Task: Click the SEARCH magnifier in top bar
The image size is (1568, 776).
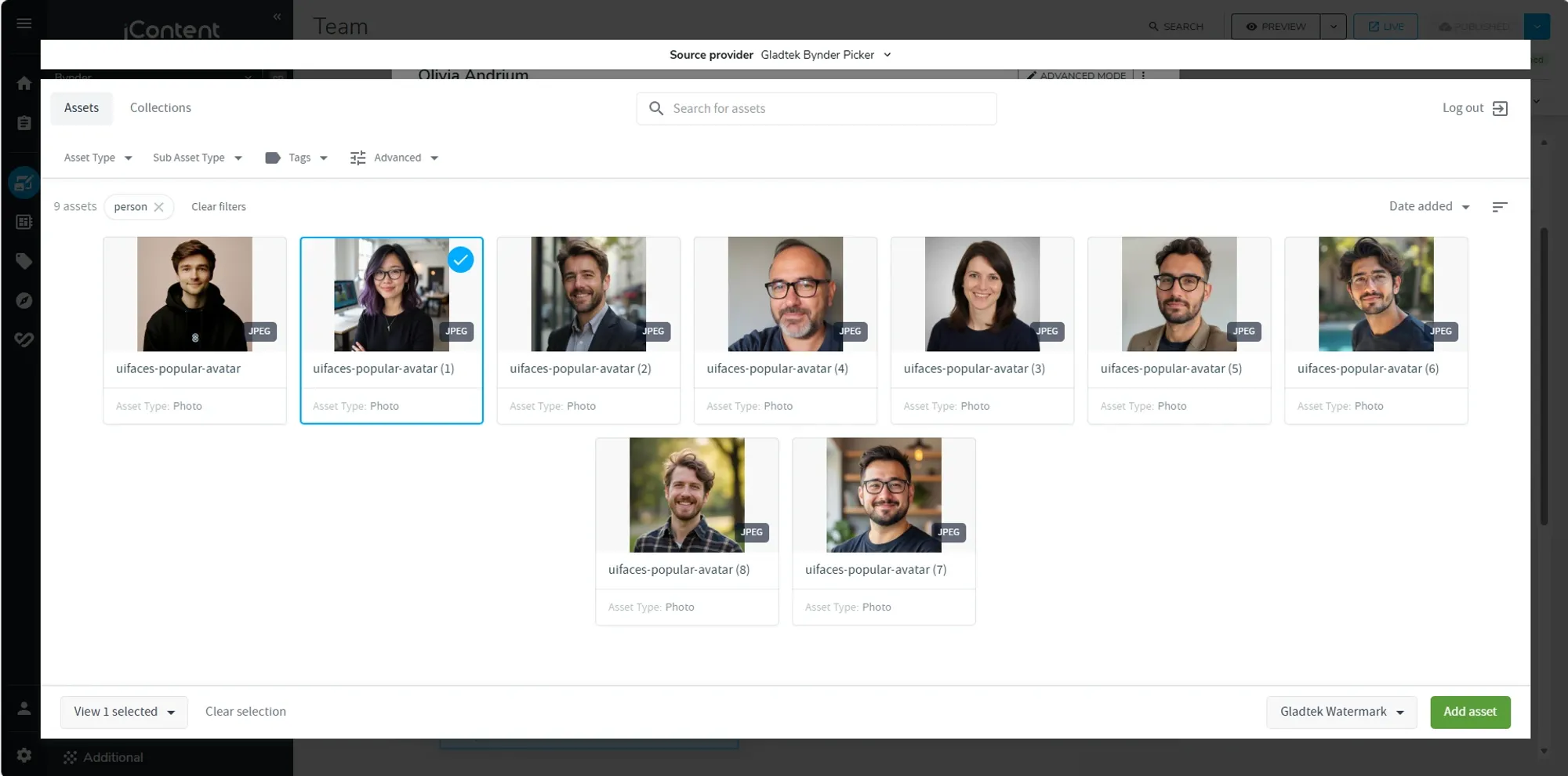Action: pos(1153,27)
